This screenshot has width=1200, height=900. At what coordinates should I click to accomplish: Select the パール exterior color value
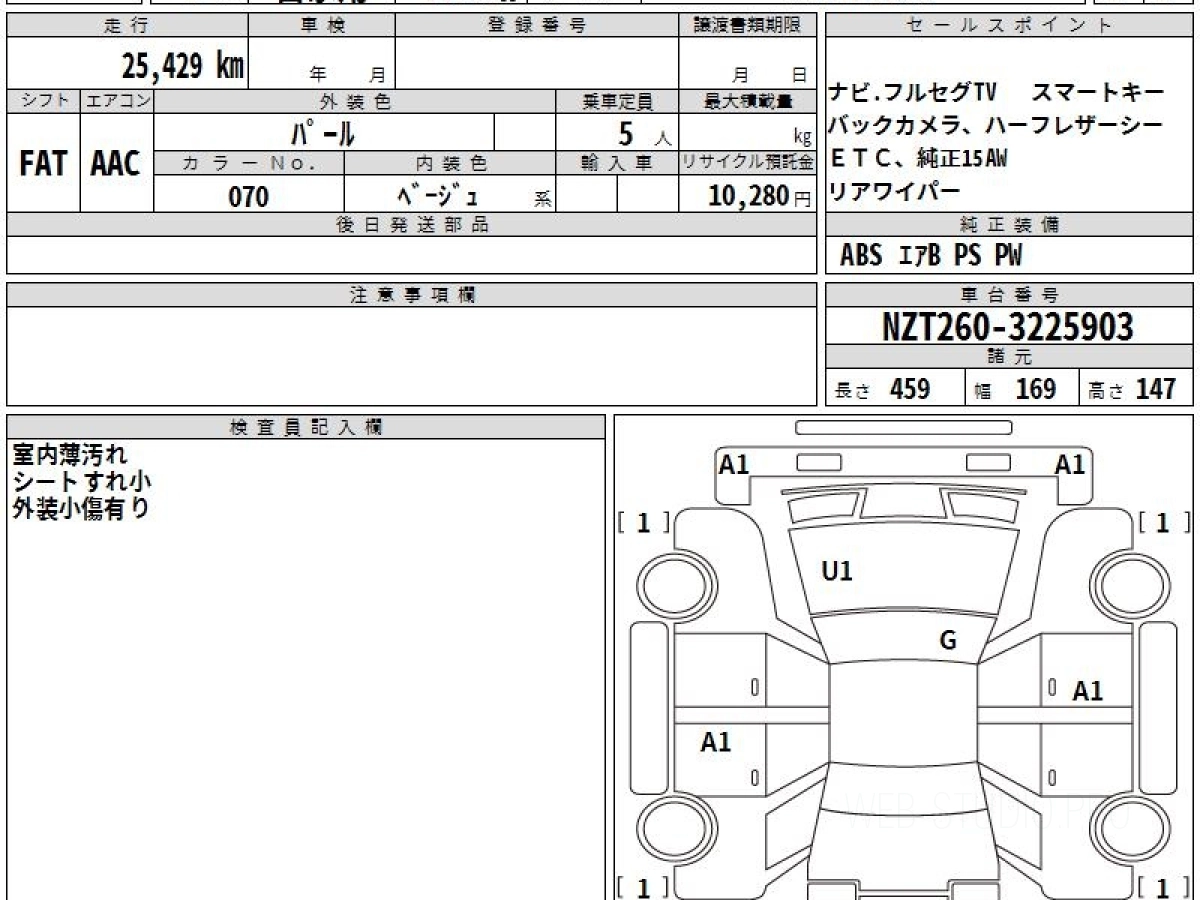tap(323, 133)
